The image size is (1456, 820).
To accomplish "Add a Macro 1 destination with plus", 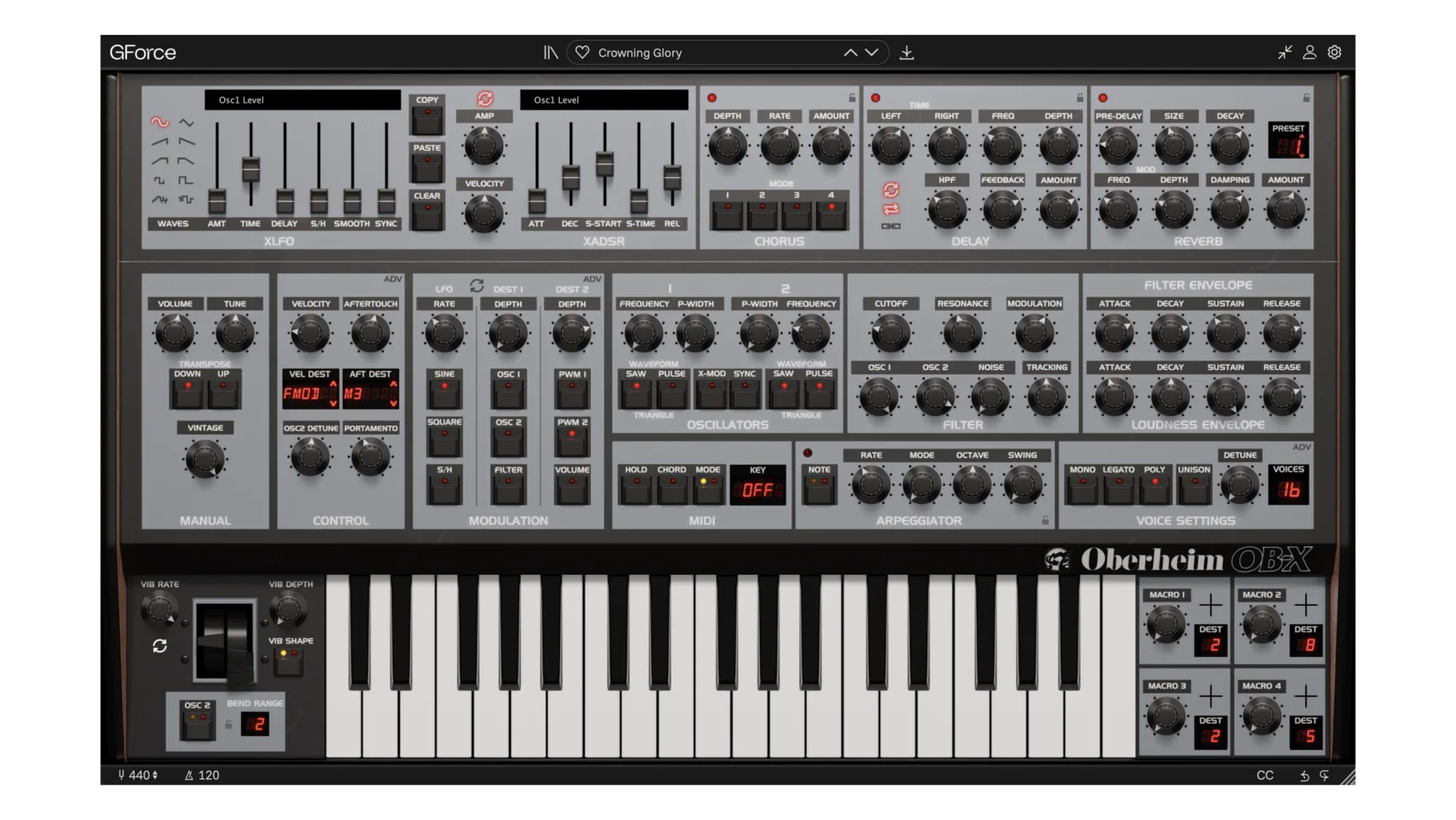I will click(x=1211, y=604).
